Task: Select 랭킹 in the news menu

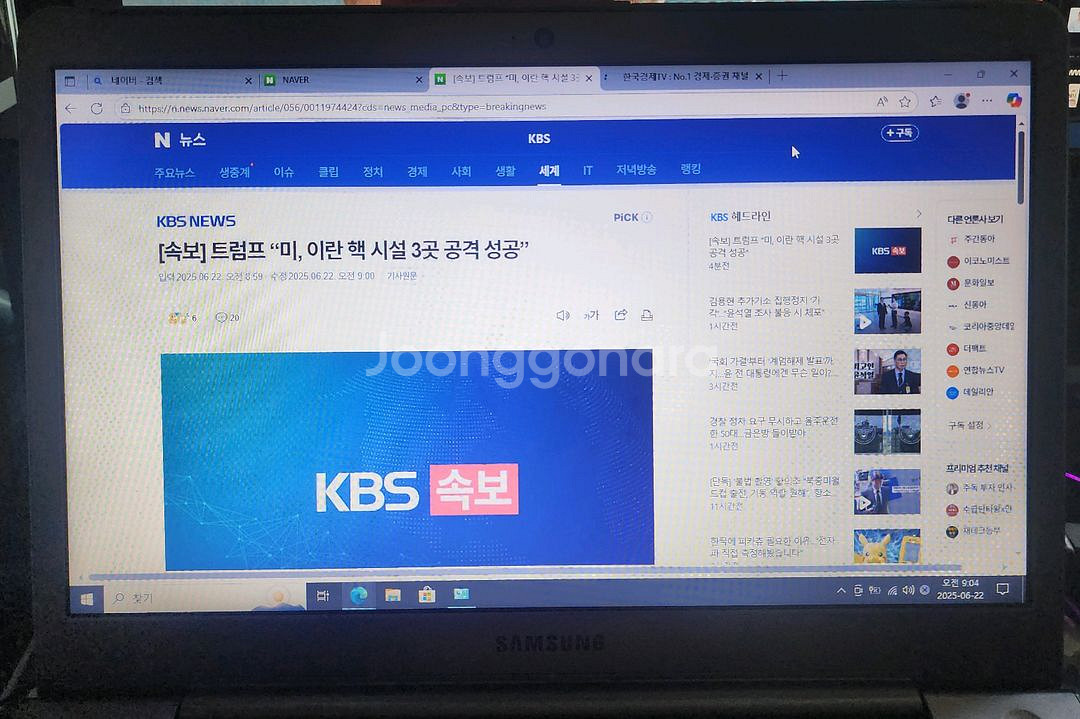Action: click(690, 169)
